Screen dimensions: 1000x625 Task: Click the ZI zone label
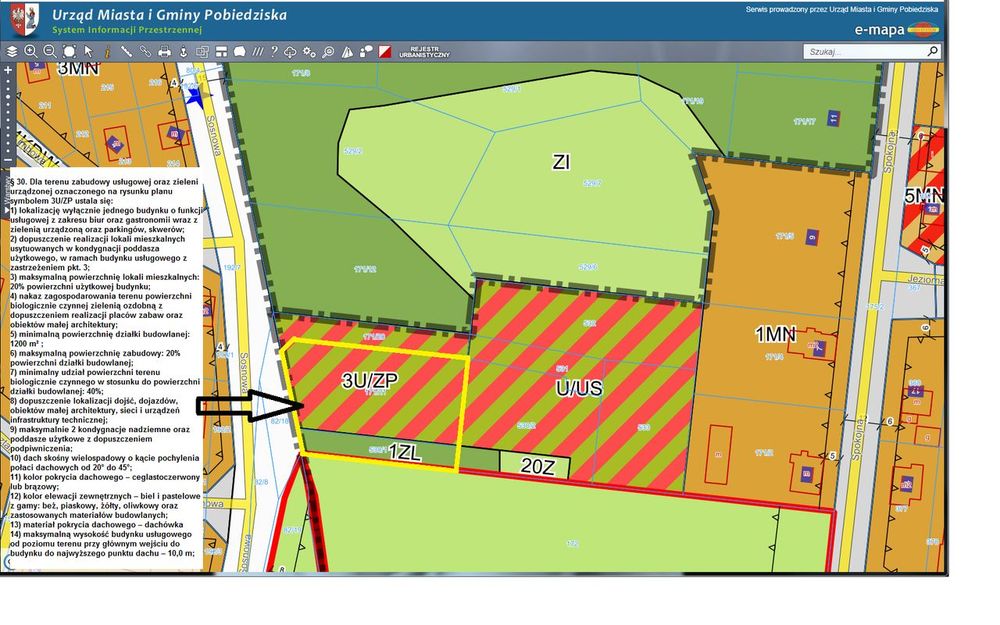click(561, 162)
